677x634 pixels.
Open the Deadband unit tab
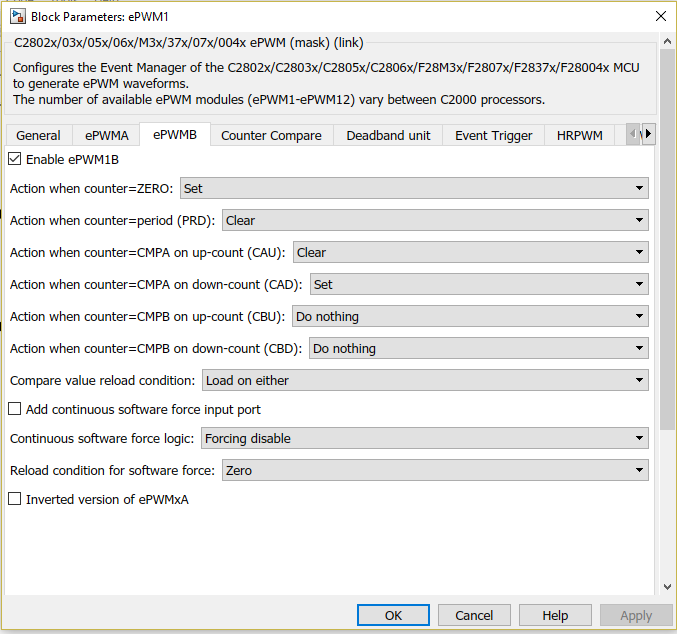pyautogui.click(x=388, y=136)
